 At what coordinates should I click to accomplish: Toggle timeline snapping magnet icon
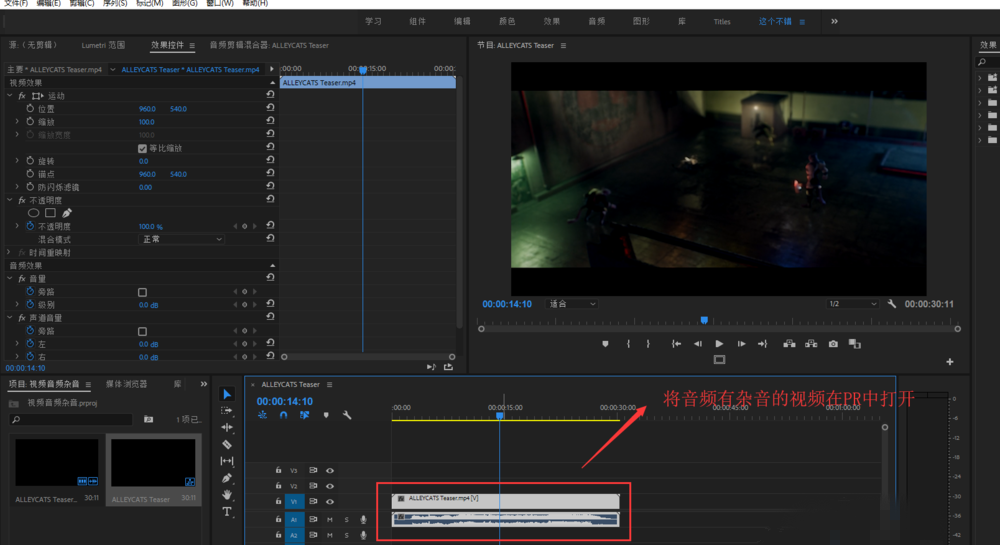(x=283, y=415)
